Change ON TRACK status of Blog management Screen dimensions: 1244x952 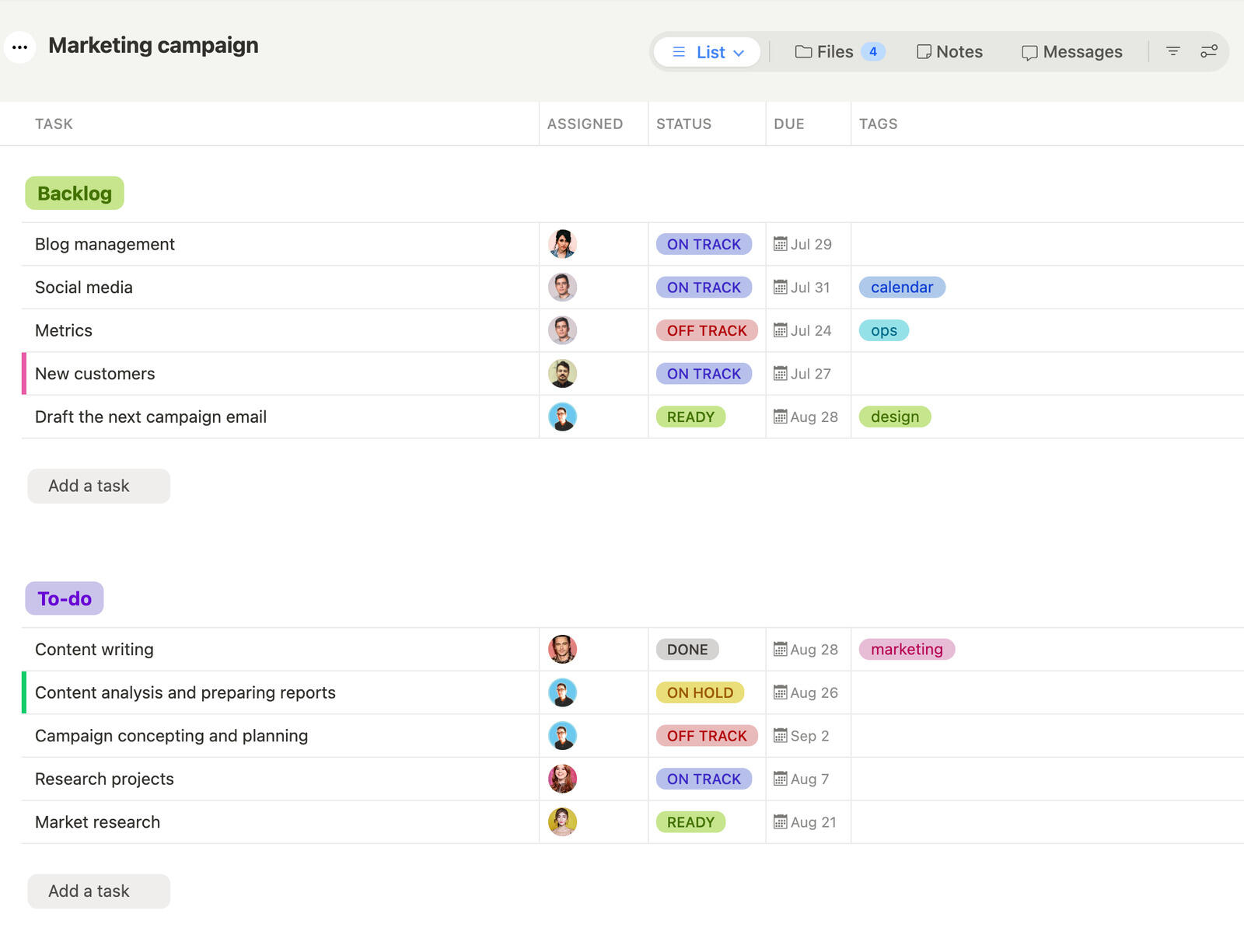(704, 244)
